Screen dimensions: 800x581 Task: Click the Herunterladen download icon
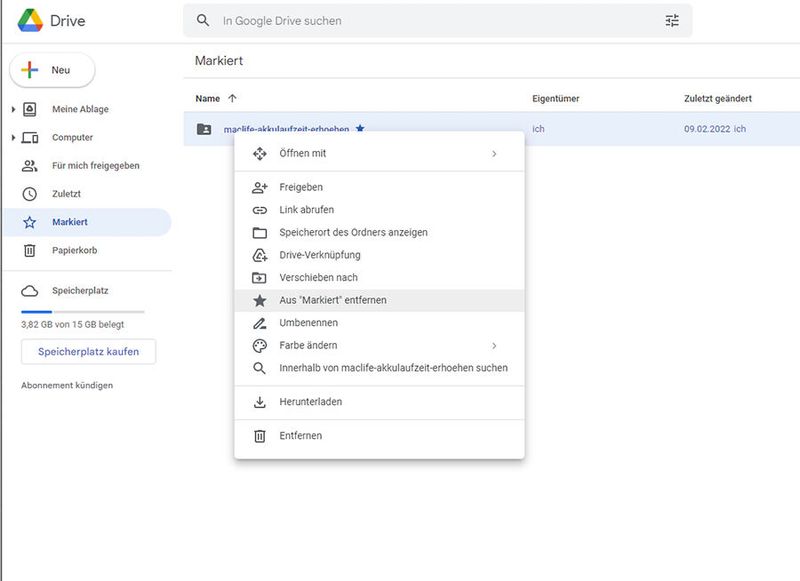pos(260,402)
